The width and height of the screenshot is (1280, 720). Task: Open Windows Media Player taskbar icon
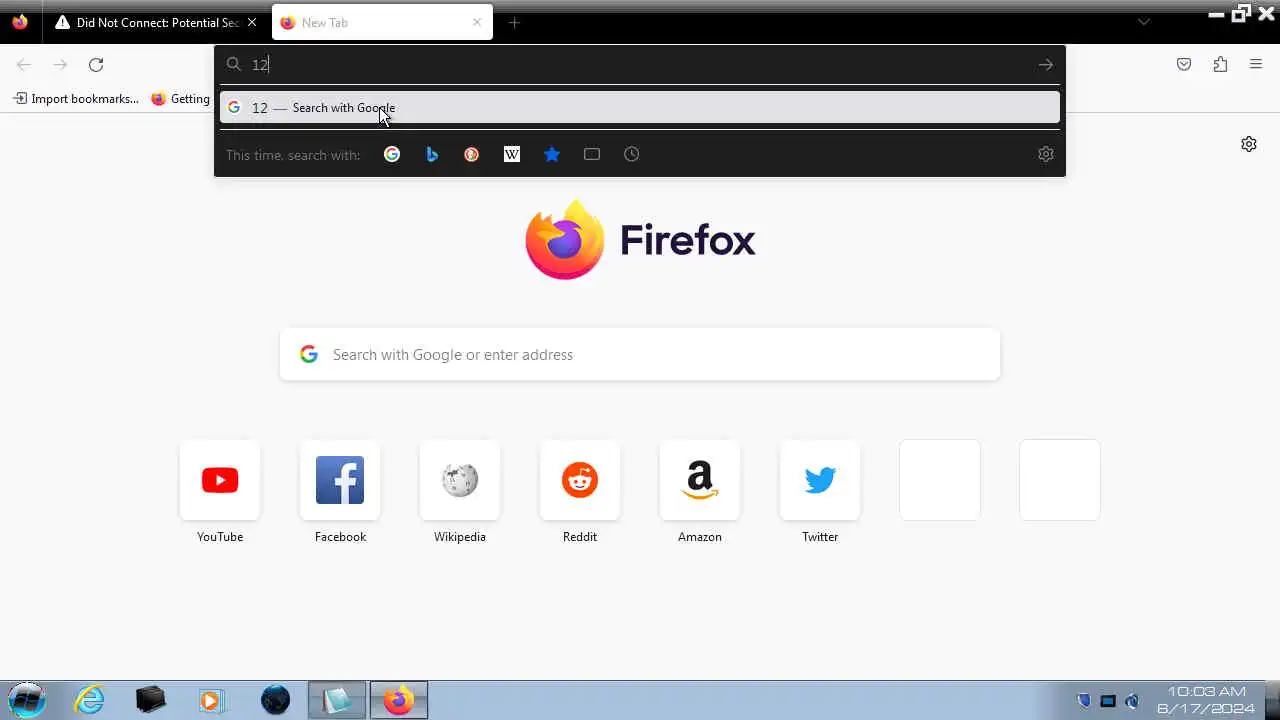pyautogui.click(x=212, y=700)
